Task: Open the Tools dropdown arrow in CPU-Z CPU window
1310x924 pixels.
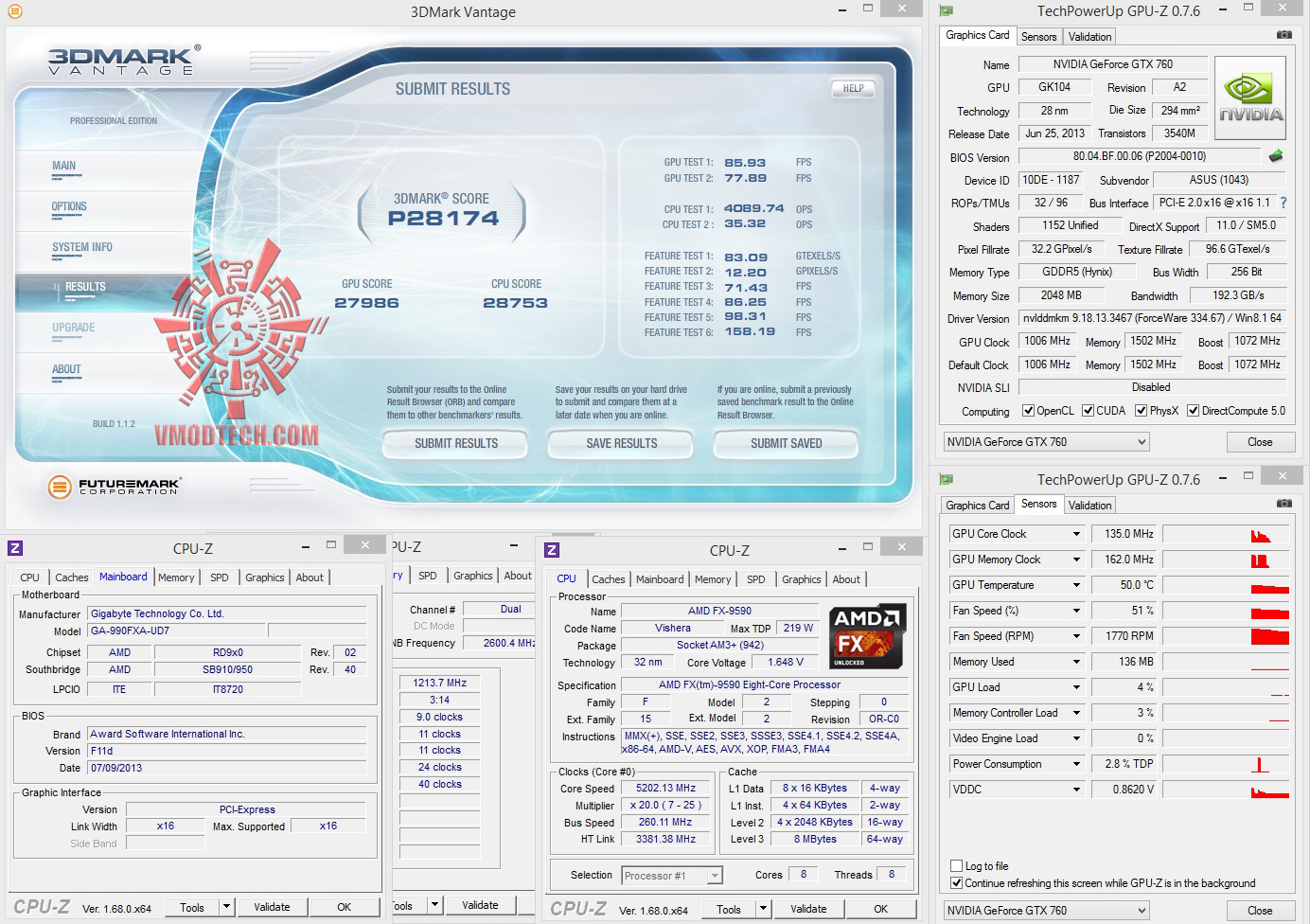Action: 763,909
